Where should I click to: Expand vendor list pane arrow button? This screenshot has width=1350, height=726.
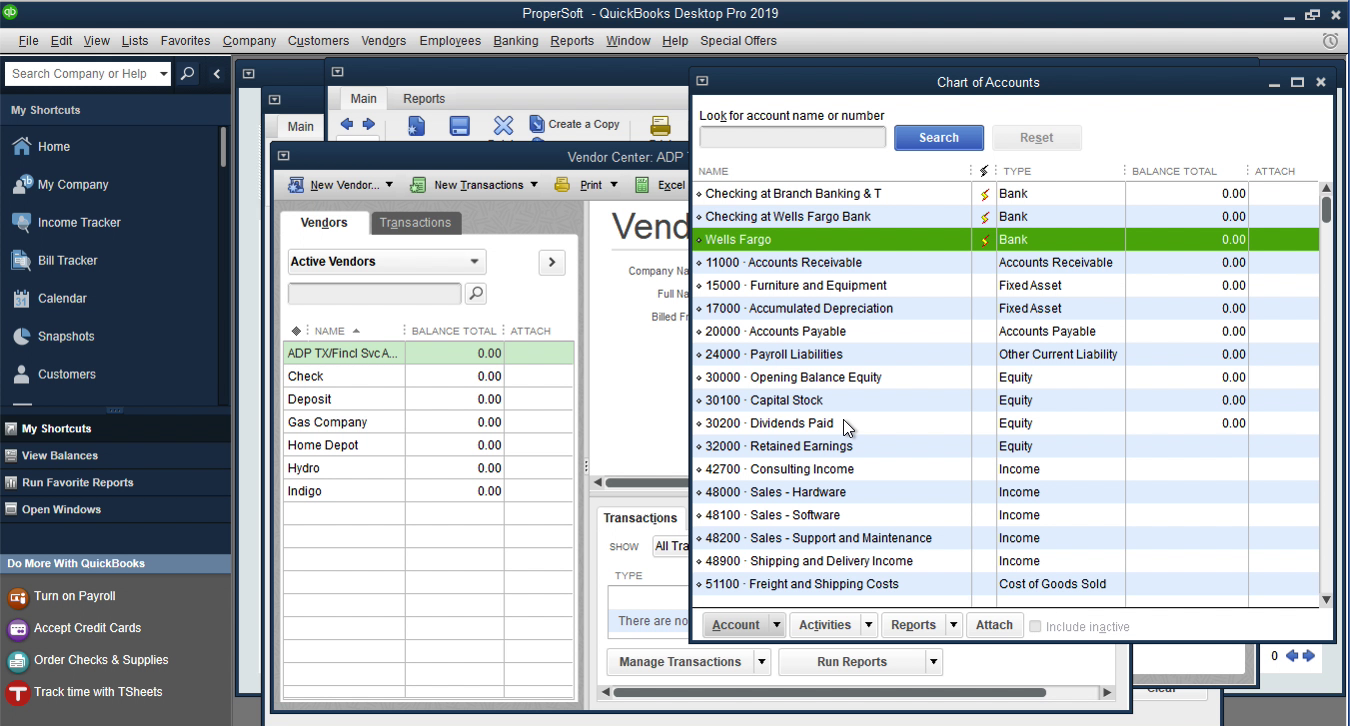tap(552, 262)
